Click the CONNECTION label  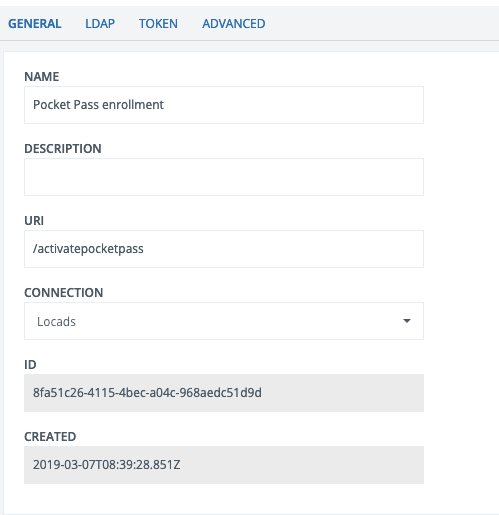click(64, 293)
